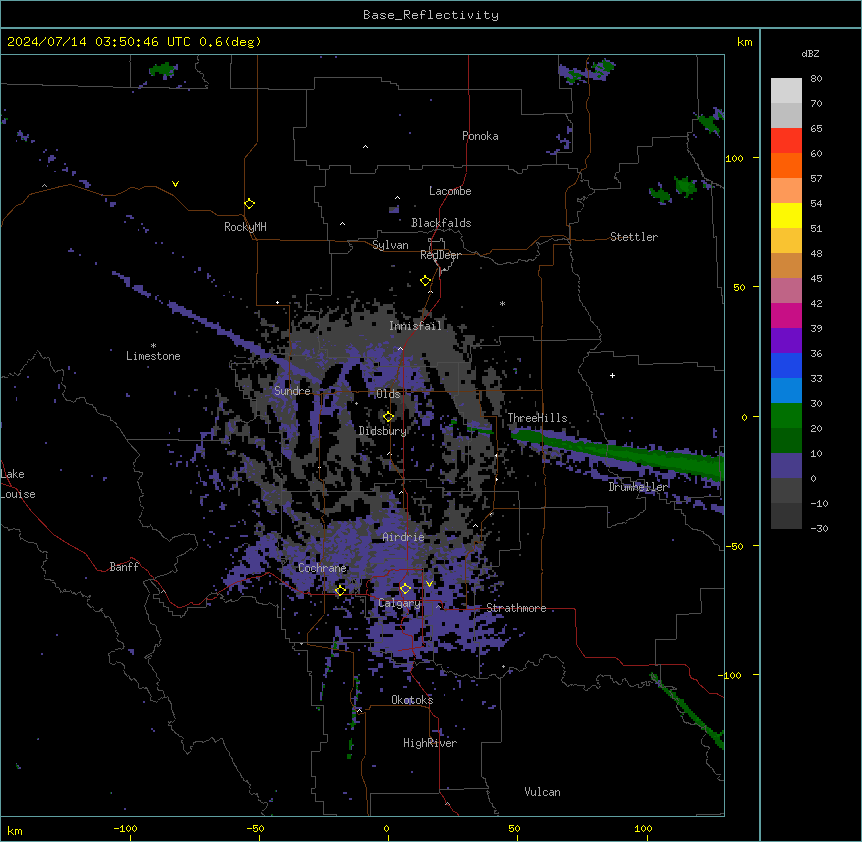Image resolution: width=862 pixels, height=842 pixels.
Task: Click the white asterisk marker above Limestone
Action: (x=153, y=345)
